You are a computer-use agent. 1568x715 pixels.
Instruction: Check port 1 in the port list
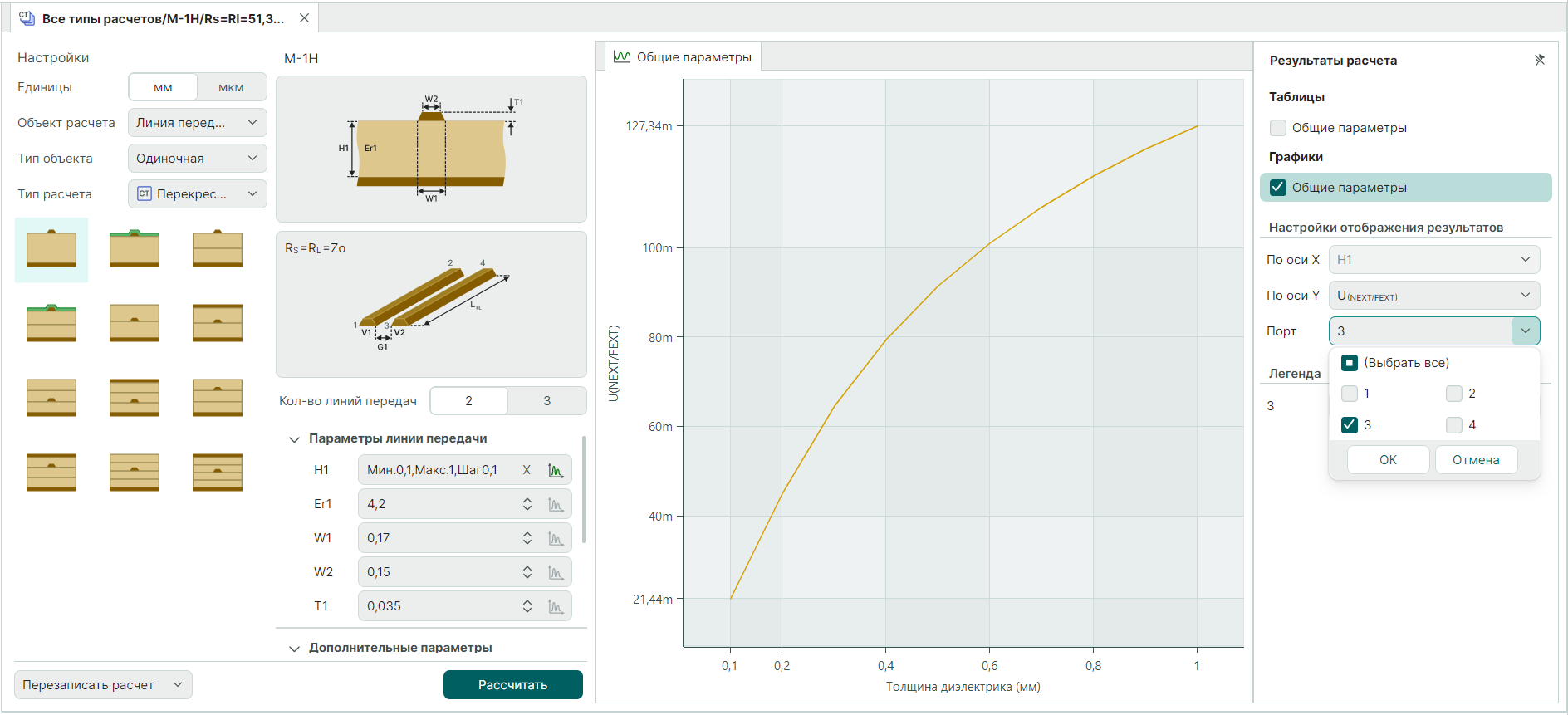[x=1350, y=394]
